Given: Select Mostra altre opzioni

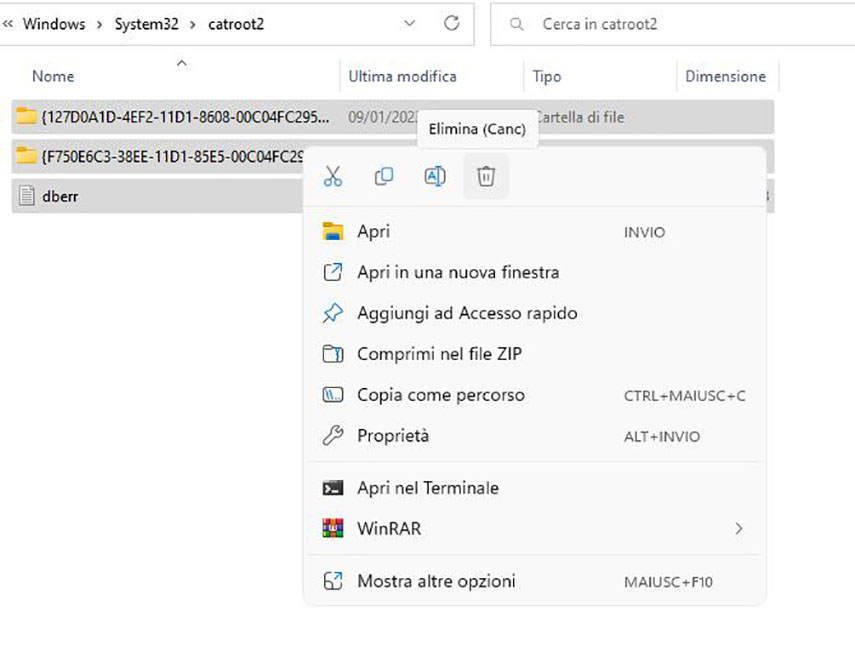Looking at the screenshot, I should (436, 581).
